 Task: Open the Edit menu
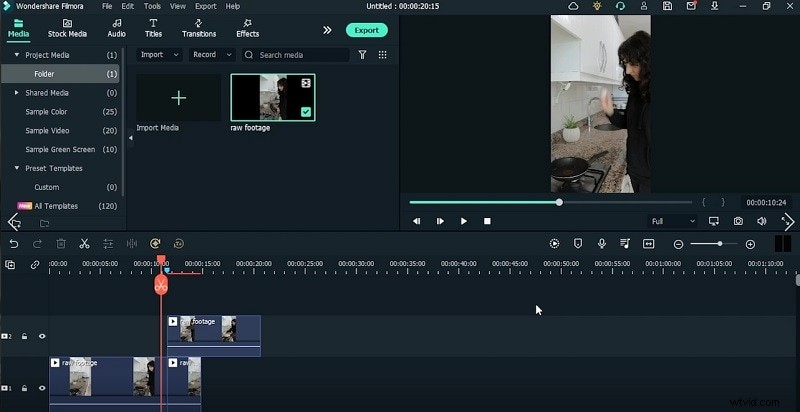click(x=128, y=6)
